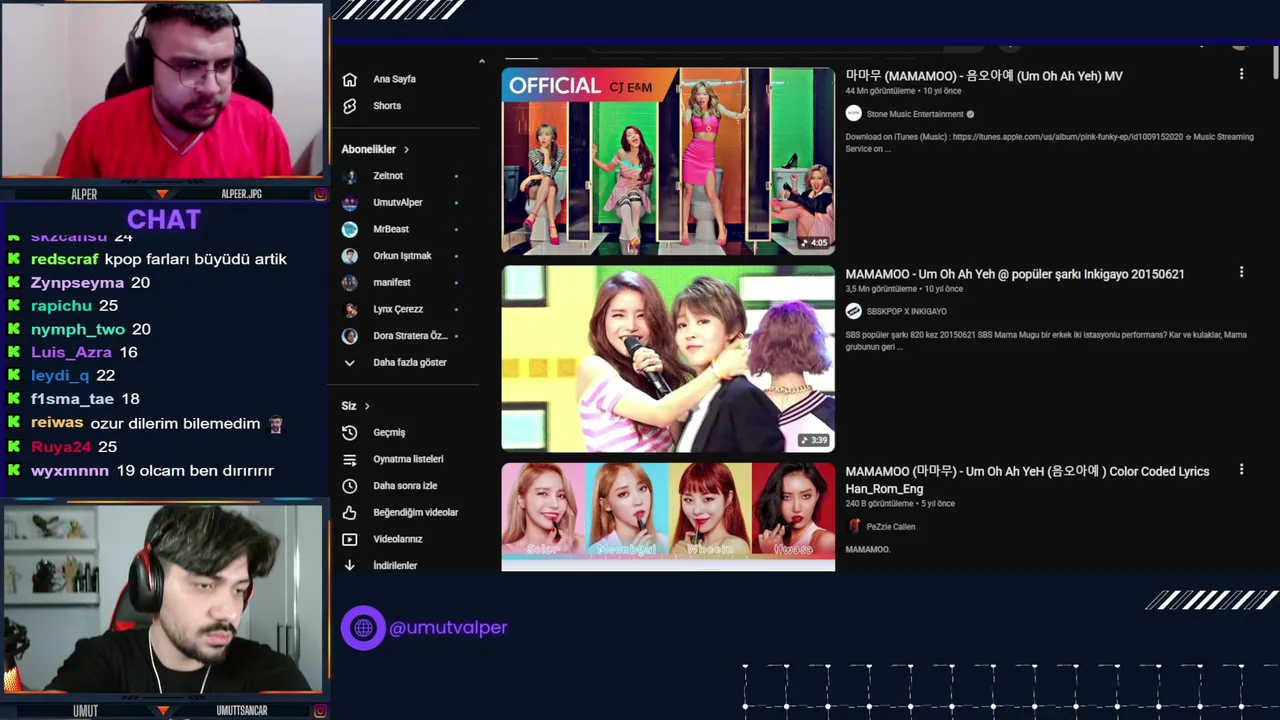
Task: Open options menu for MAMAMOO MV video
Action: point(1241,74)
